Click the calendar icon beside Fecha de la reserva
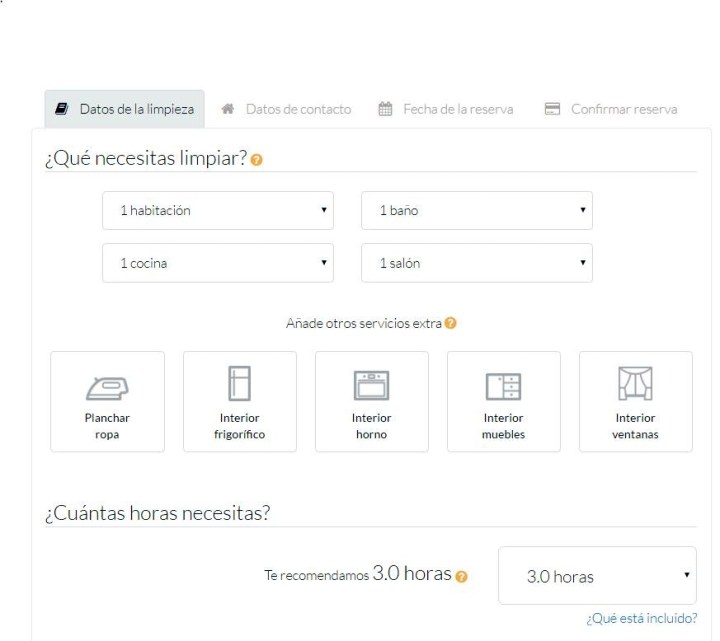Image resolution: width=720 pixels, height=641 pixels. [x=385, y=109]
